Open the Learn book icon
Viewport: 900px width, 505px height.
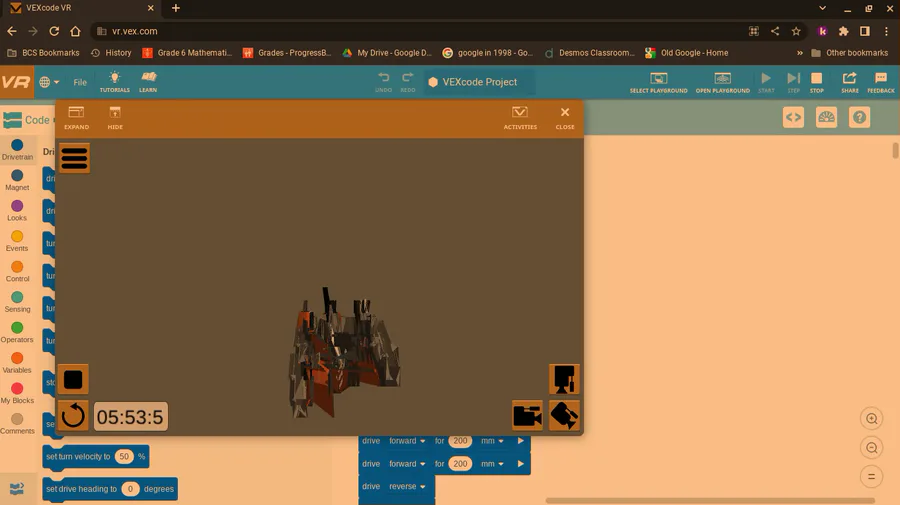pyautogui.click(x=148, y=81)
